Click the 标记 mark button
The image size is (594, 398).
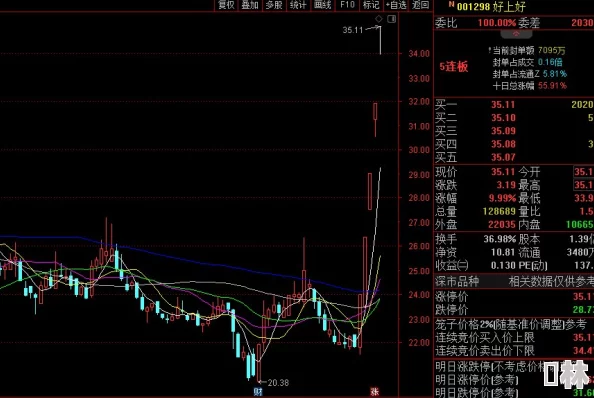pyautogui.click(x=371, y=5)
